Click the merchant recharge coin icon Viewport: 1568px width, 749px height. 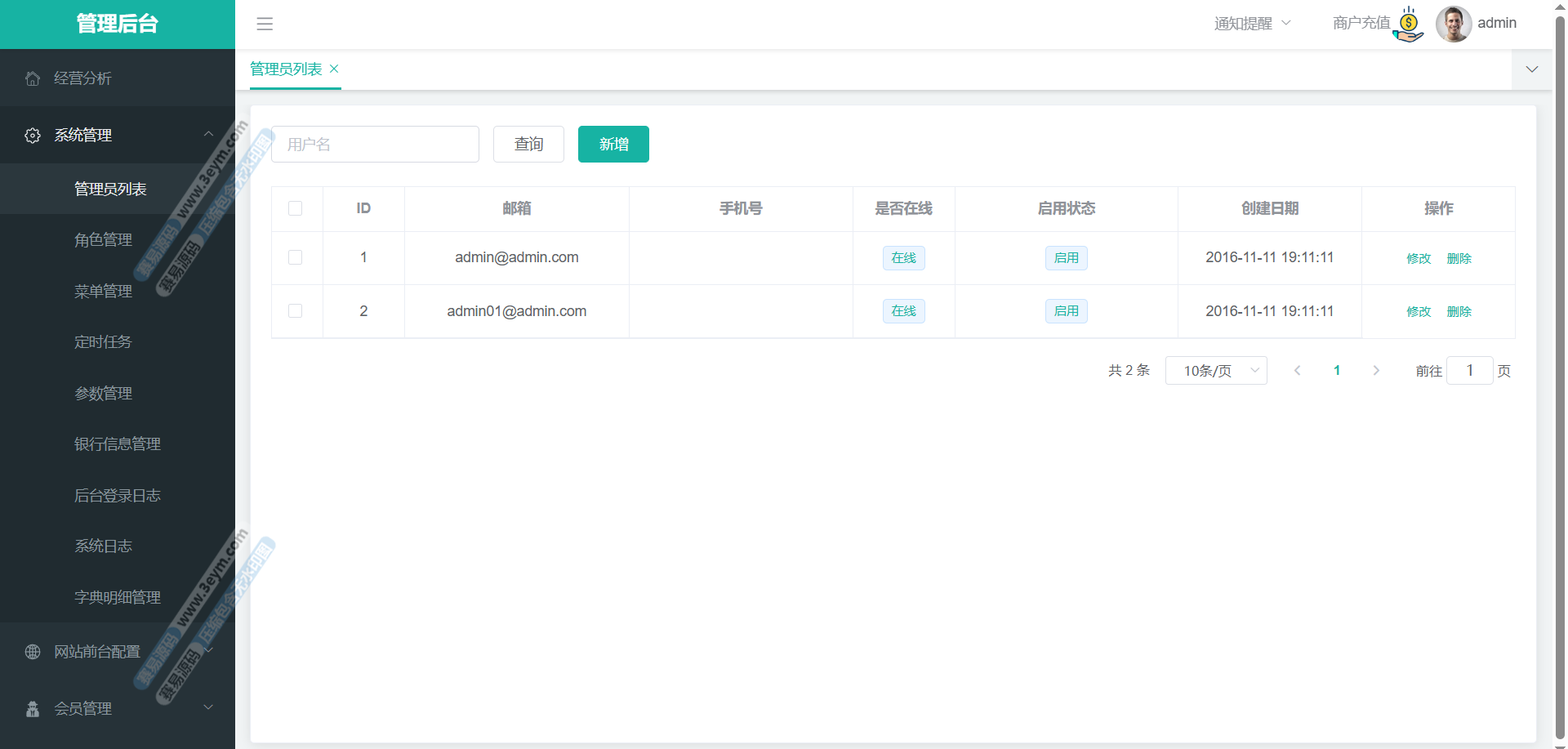tap(1409, 25)
